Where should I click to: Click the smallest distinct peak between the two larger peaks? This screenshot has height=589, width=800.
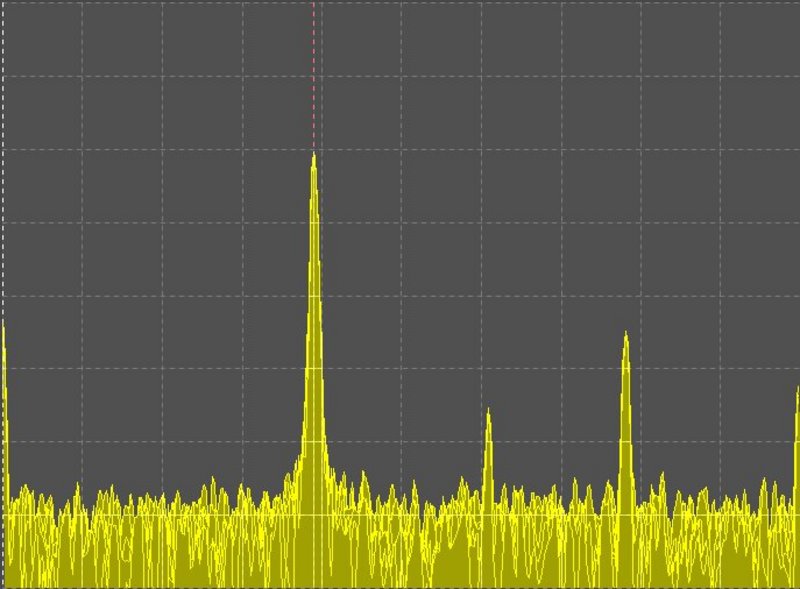coord(488,412)
